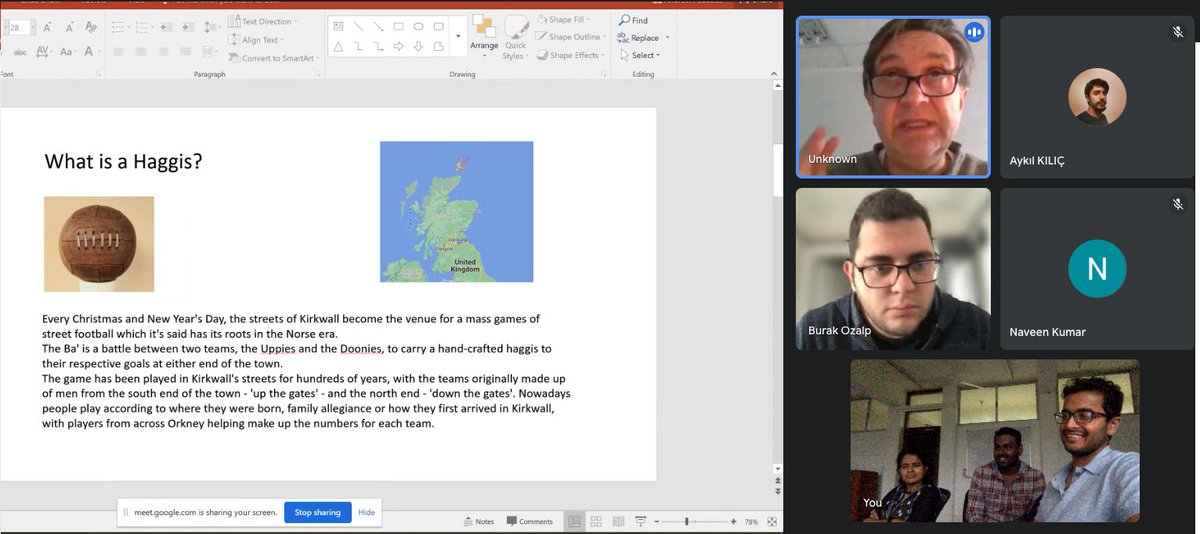
Task: Select the right arrow shape in gallery
Action: [x=398, y=46]
